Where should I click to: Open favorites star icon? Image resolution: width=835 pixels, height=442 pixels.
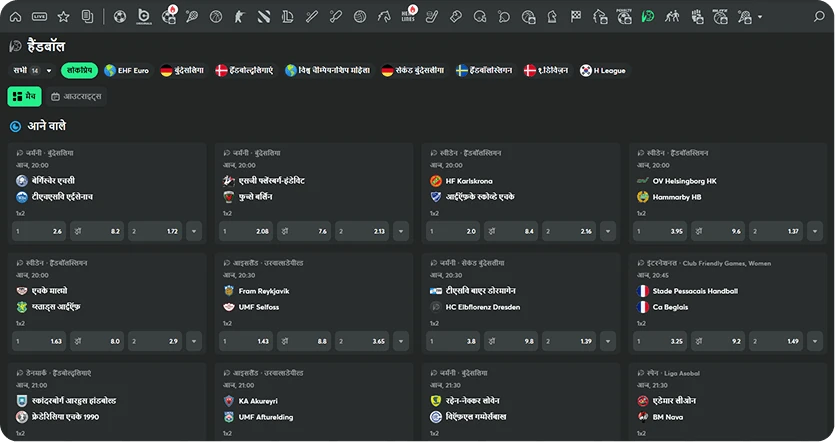pos(63,17)
